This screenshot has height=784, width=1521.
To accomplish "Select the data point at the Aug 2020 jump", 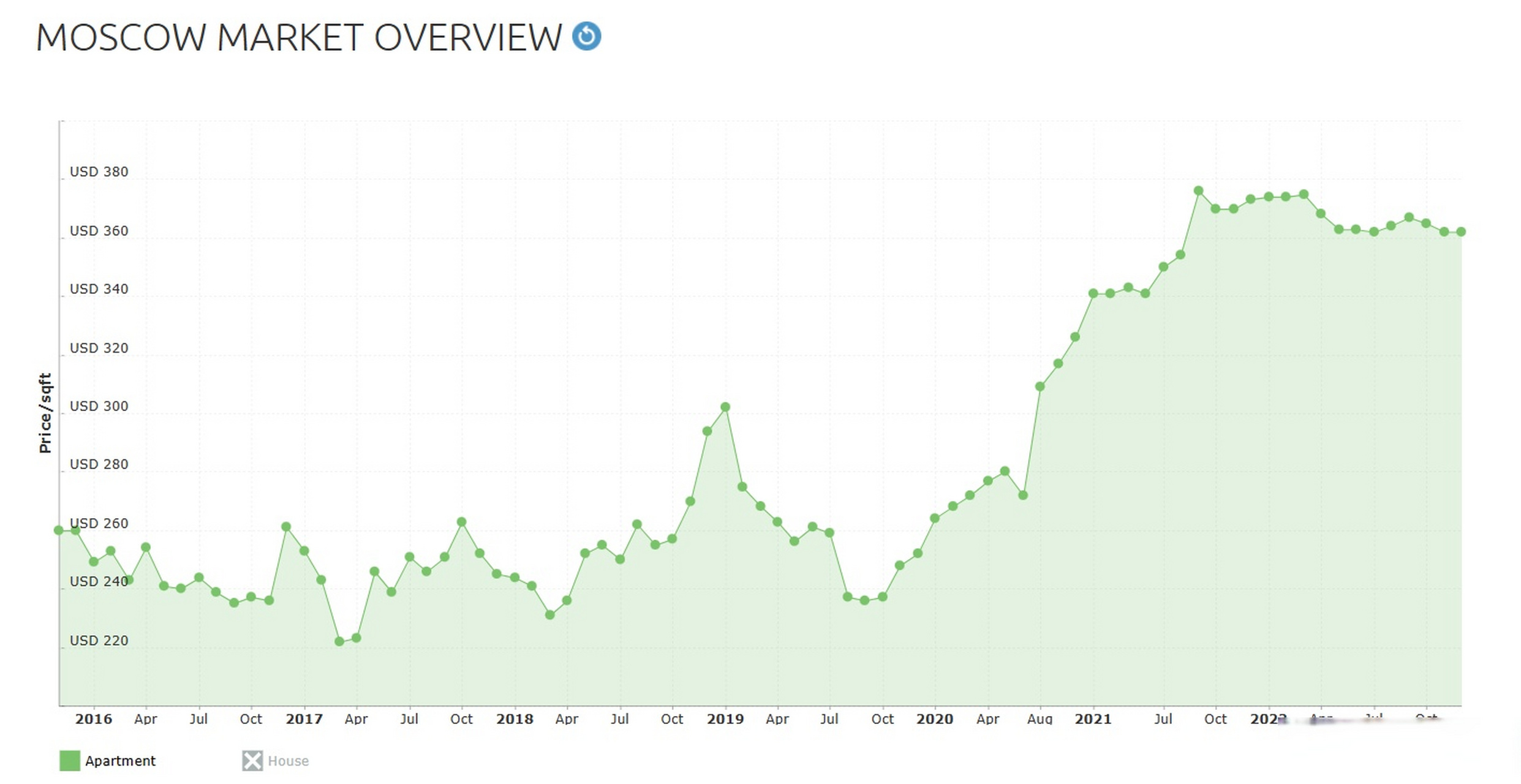I will click(x=1040, y=386).
